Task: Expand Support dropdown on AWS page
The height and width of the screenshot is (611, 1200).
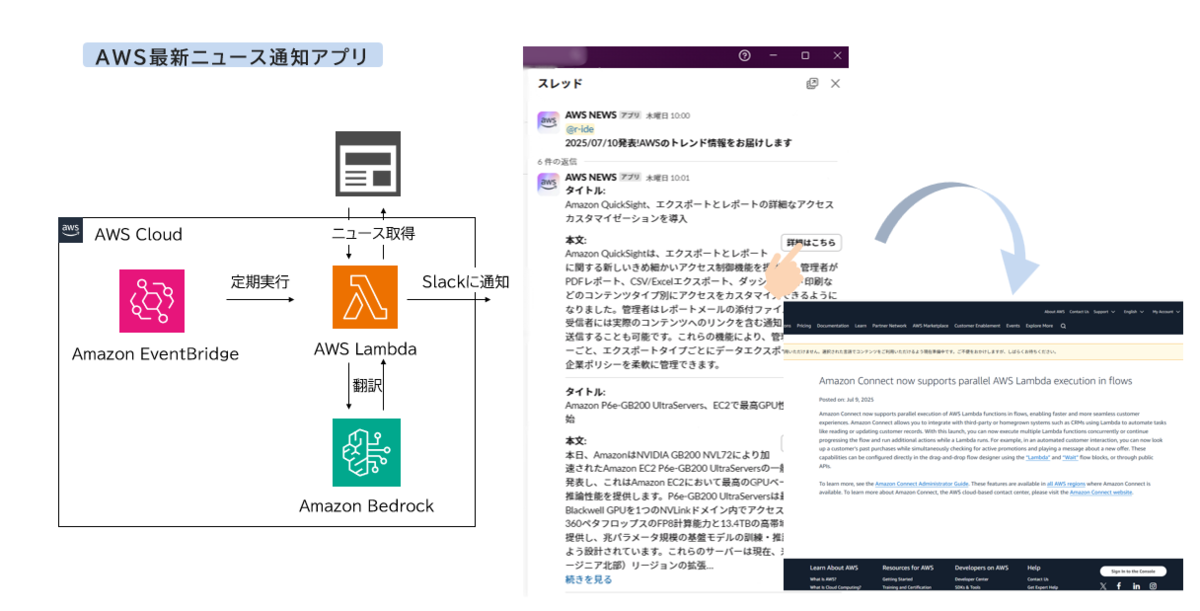Action: coord(1104,312)
